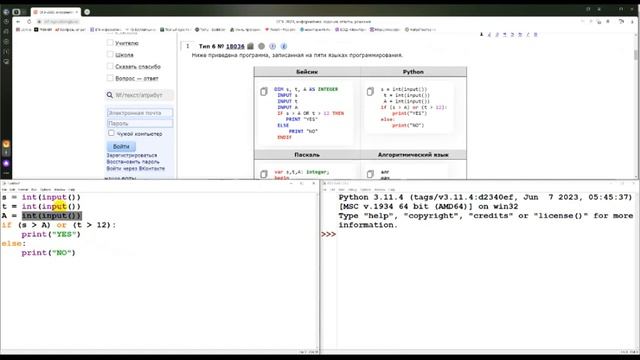Screen dimensions: 640x360
Task: Click the purple round icon in the browser sidebar
Action: pyautogui.click(x=6, y=163)
